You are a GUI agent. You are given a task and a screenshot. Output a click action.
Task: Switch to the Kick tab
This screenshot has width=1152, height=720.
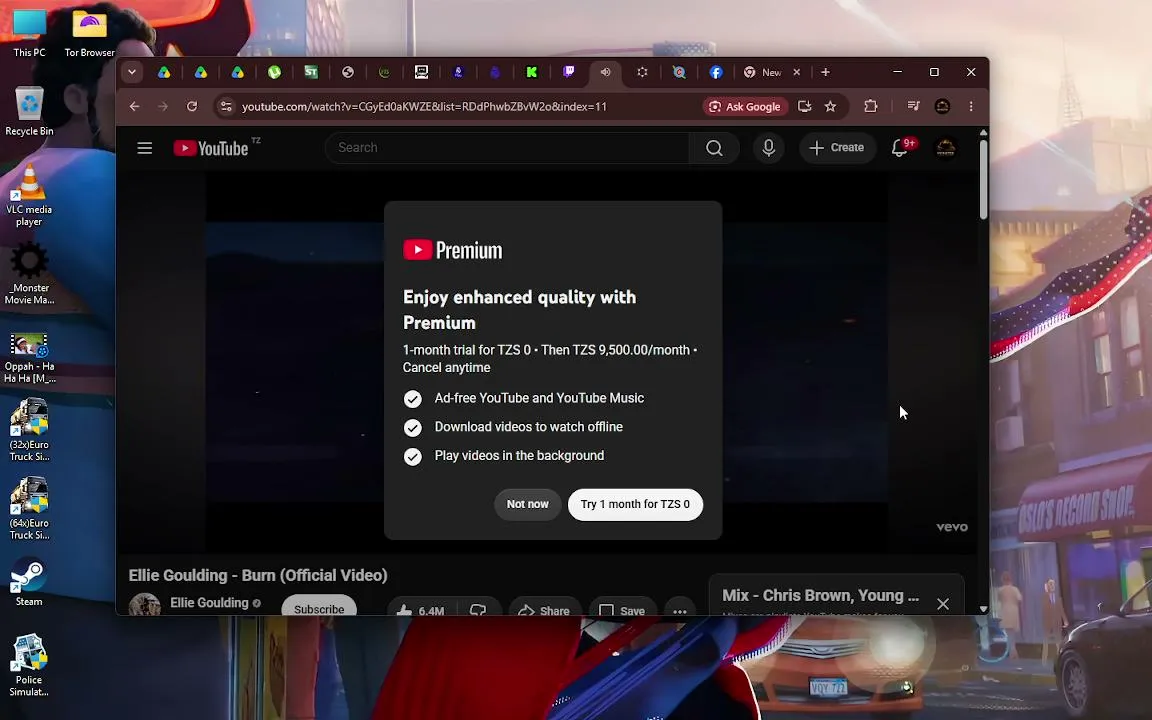click(532, 72)
